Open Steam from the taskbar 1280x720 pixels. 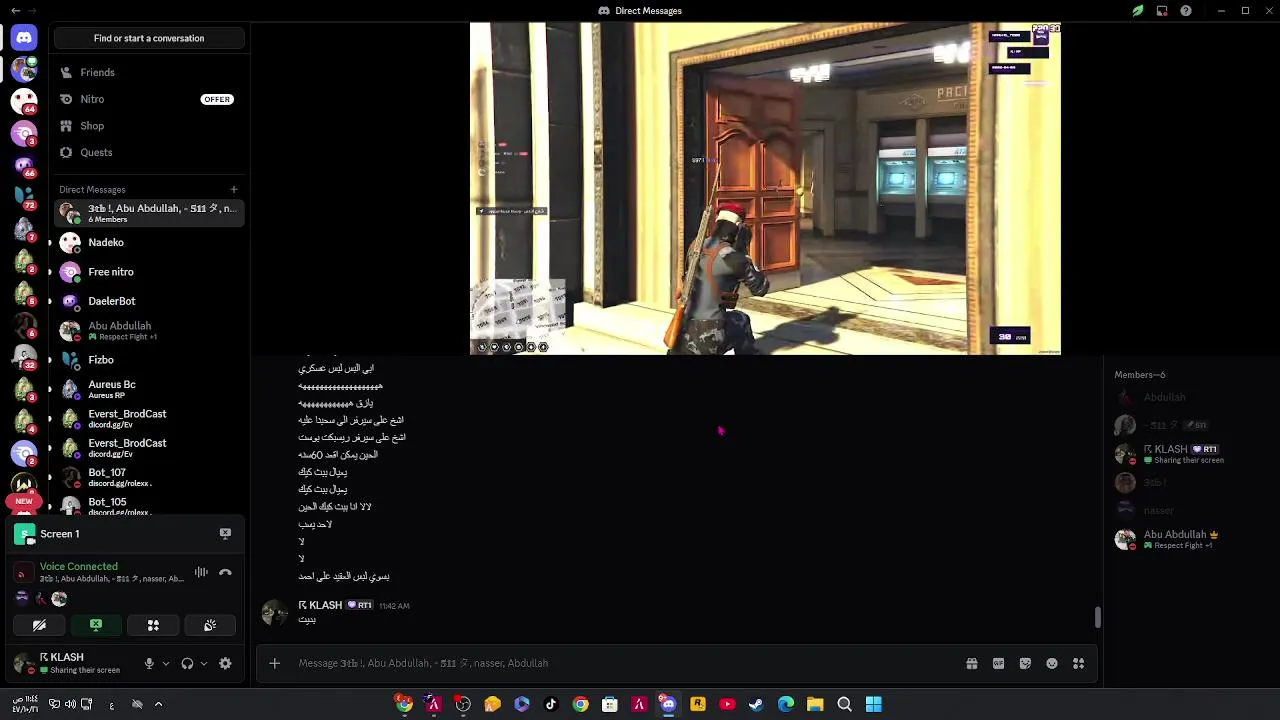[756, 704]
